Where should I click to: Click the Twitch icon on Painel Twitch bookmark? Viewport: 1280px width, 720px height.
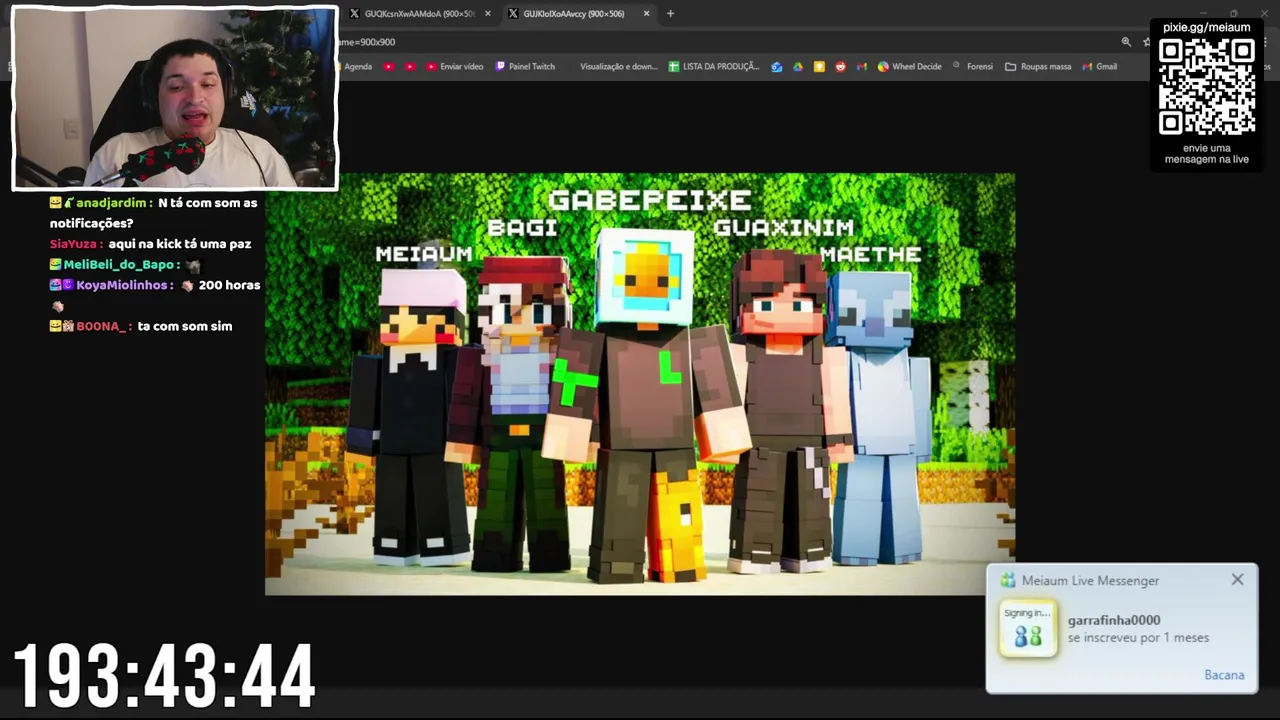[x=500, y=67]
